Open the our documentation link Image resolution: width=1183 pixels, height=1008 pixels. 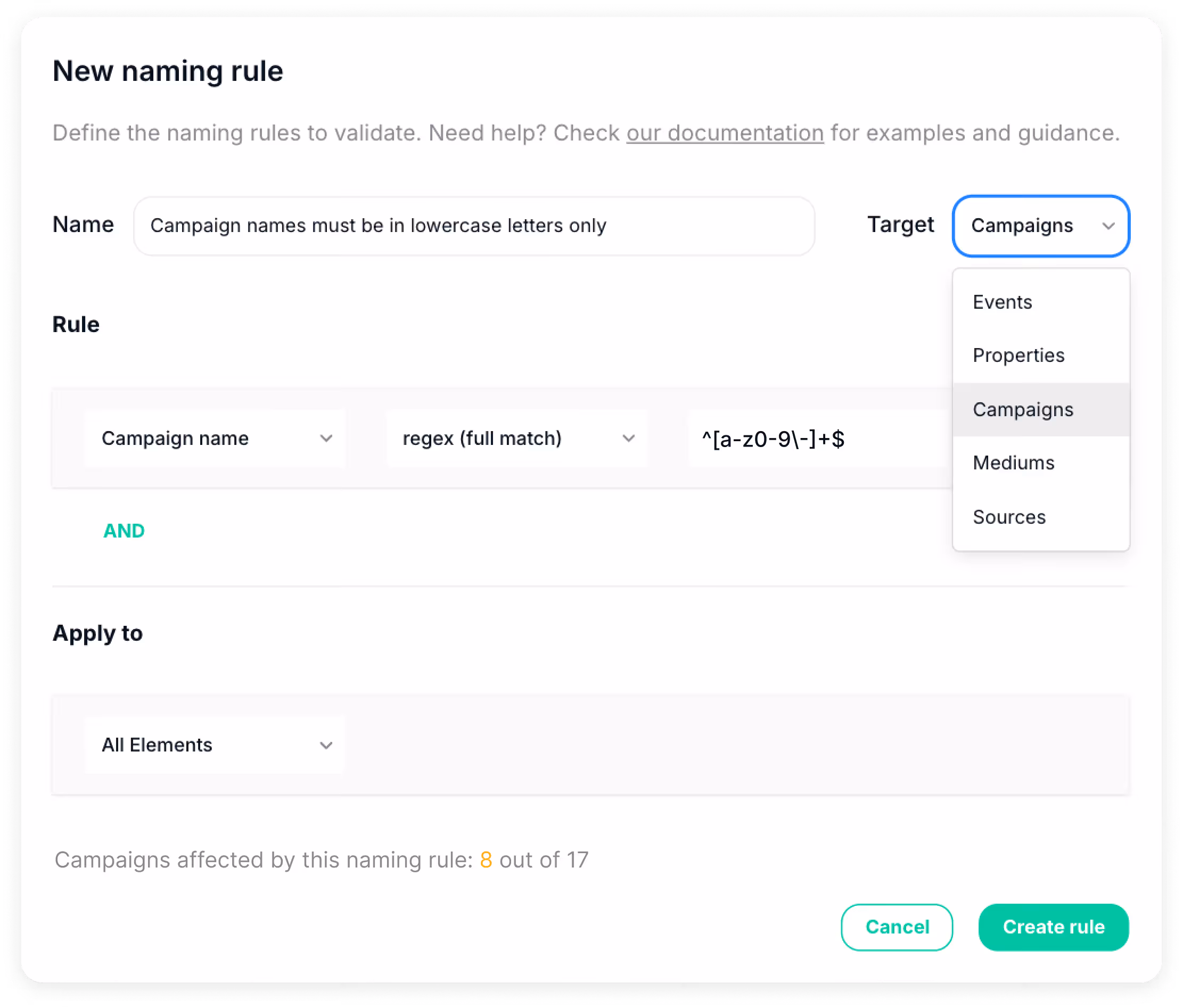coord(725,133)
